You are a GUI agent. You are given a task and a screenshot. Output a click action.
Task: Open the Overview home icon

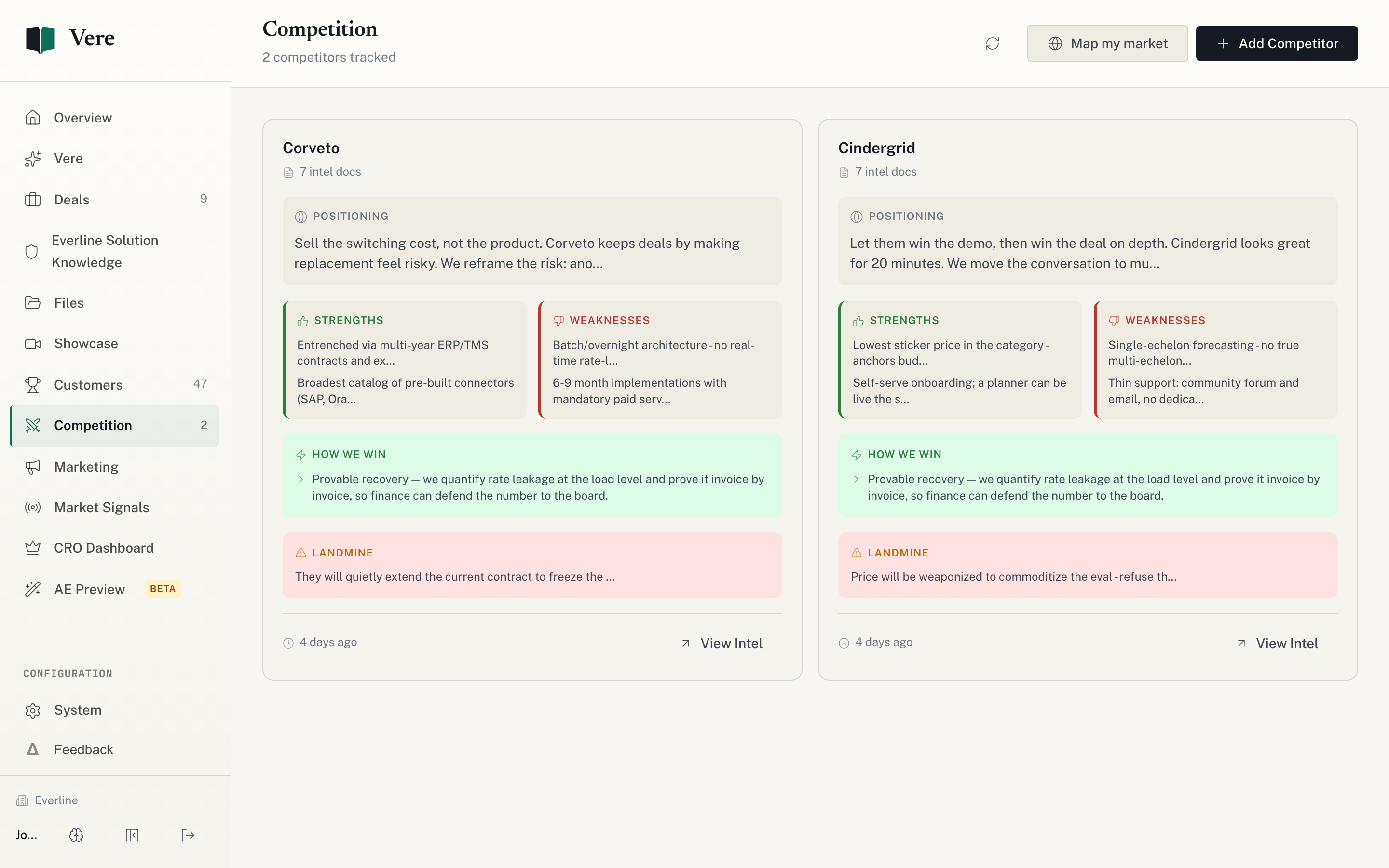(x=33, y=118)
